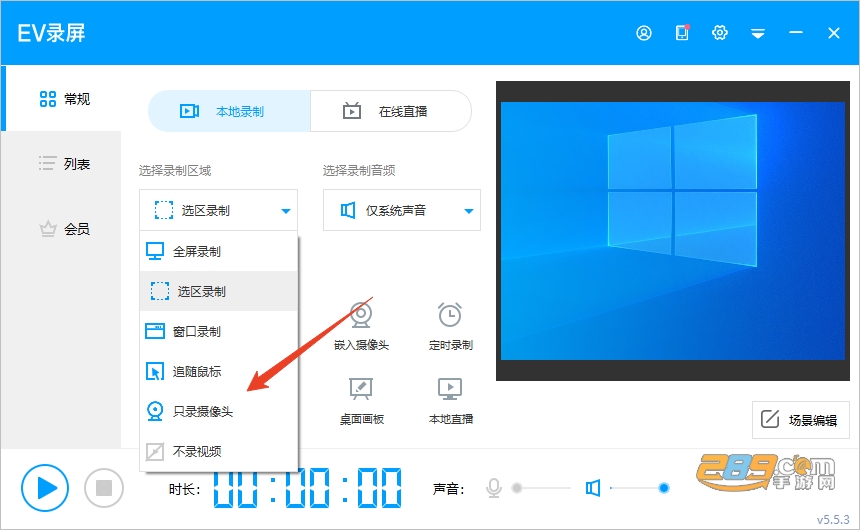Click the 嵌入摄像头 webcam icon
Viewport: 860px width, 530px height.
[x=361, y=315]
